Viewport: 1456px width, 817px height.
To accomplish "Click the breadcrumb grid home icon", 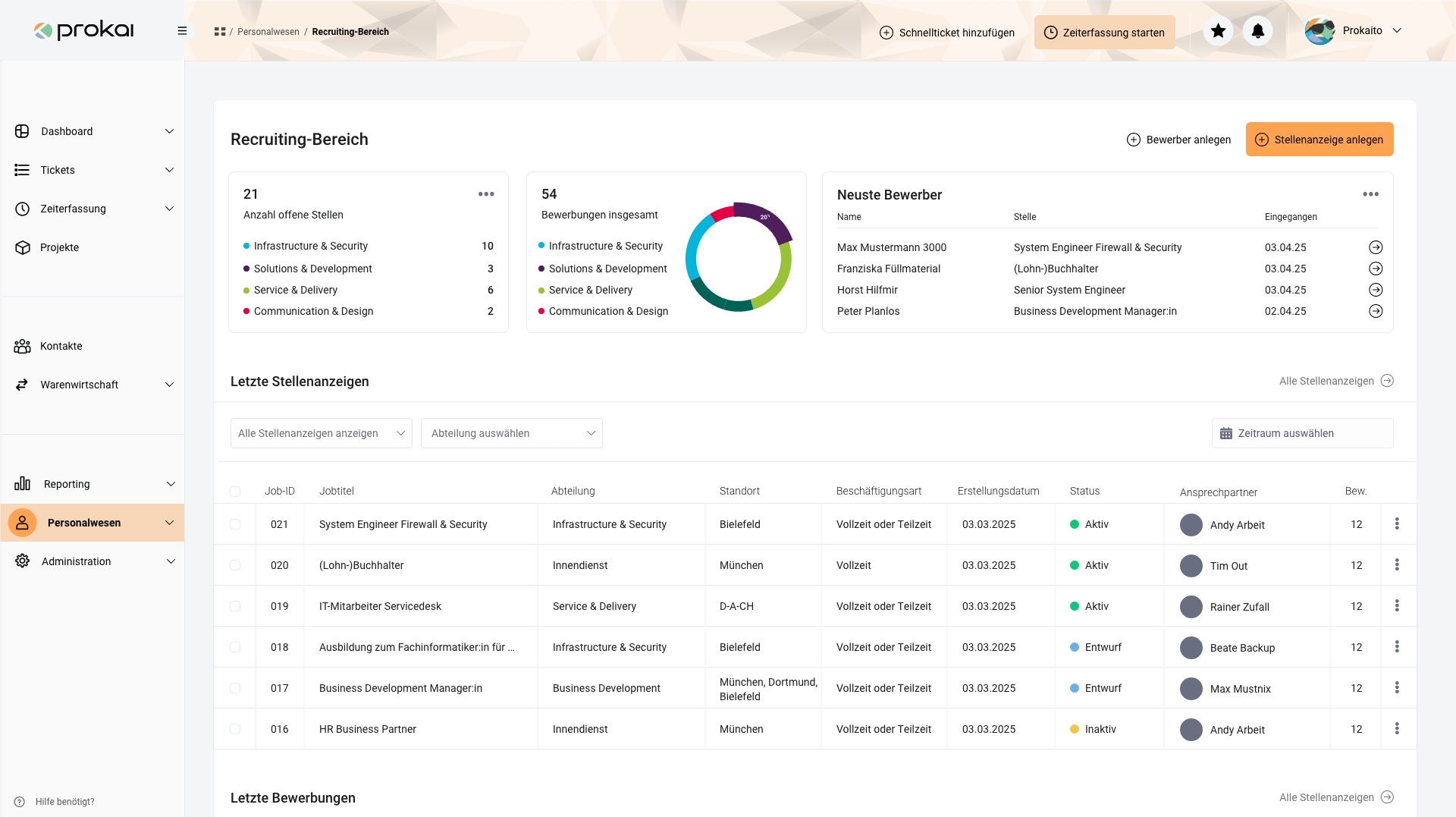I will (x=220, y=32).
